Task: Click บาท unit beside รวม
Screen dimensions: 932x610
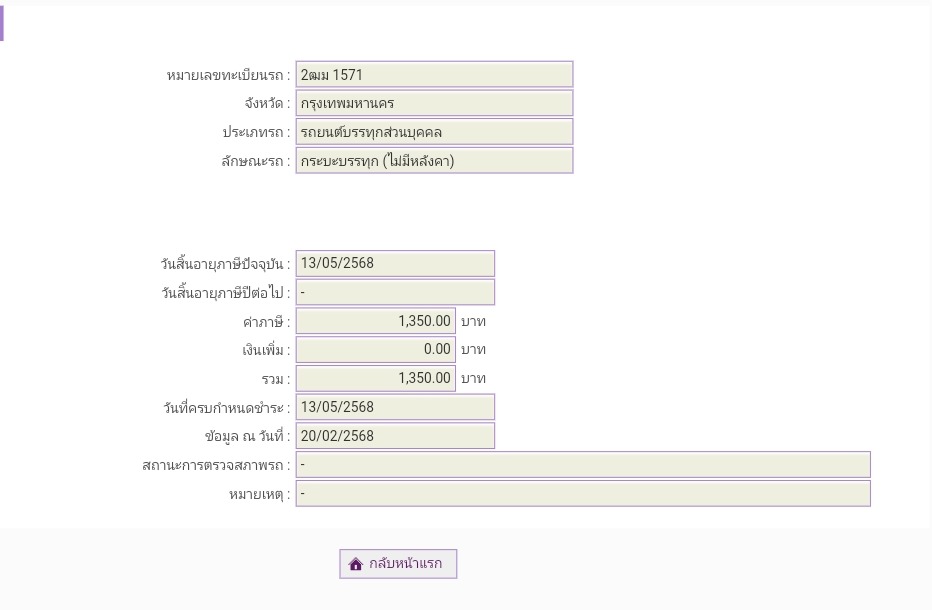Action: 473,379
